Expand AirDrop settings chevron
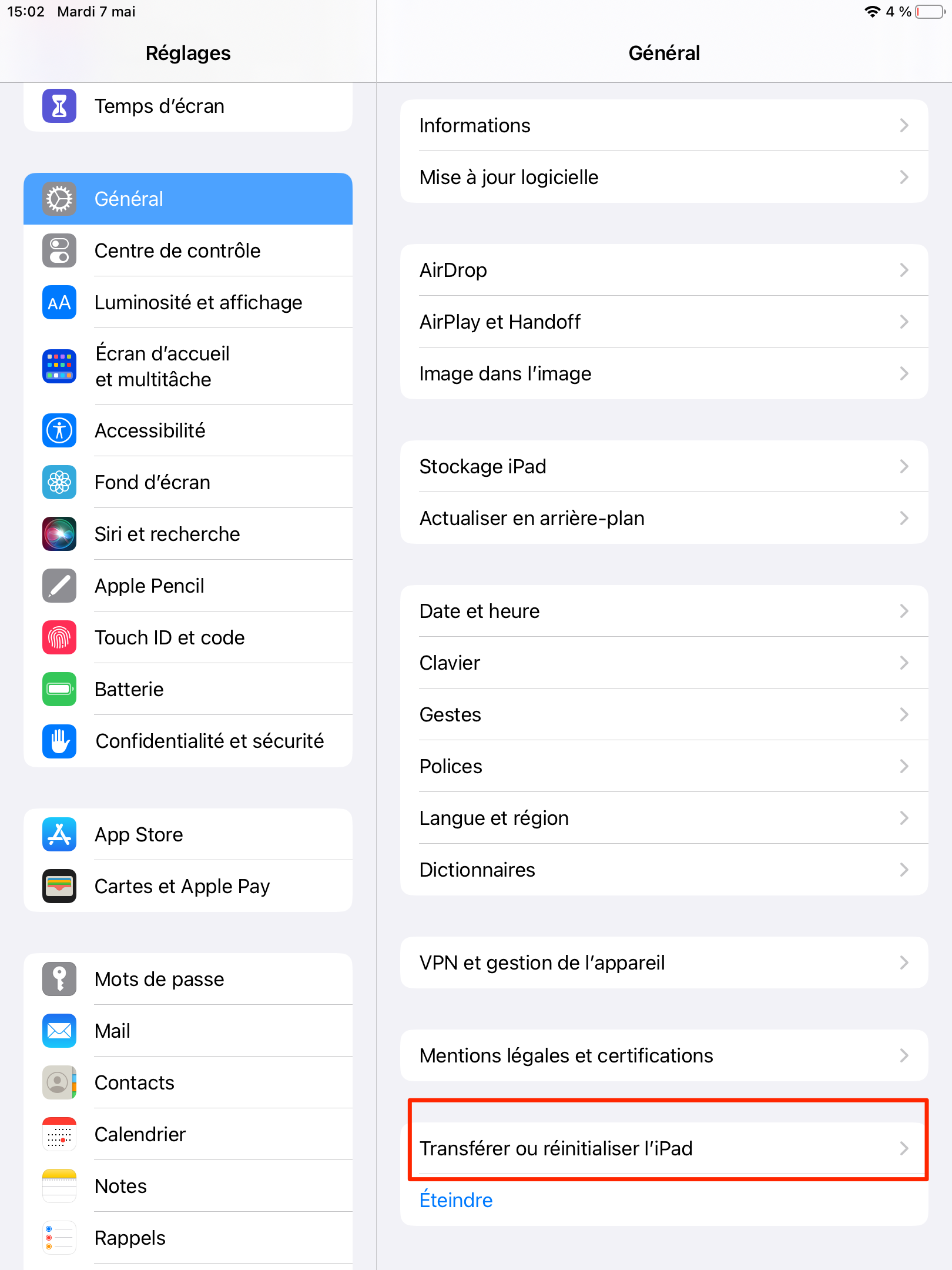The width and height of the screenshot is (952, 1270). click(904, 270)
